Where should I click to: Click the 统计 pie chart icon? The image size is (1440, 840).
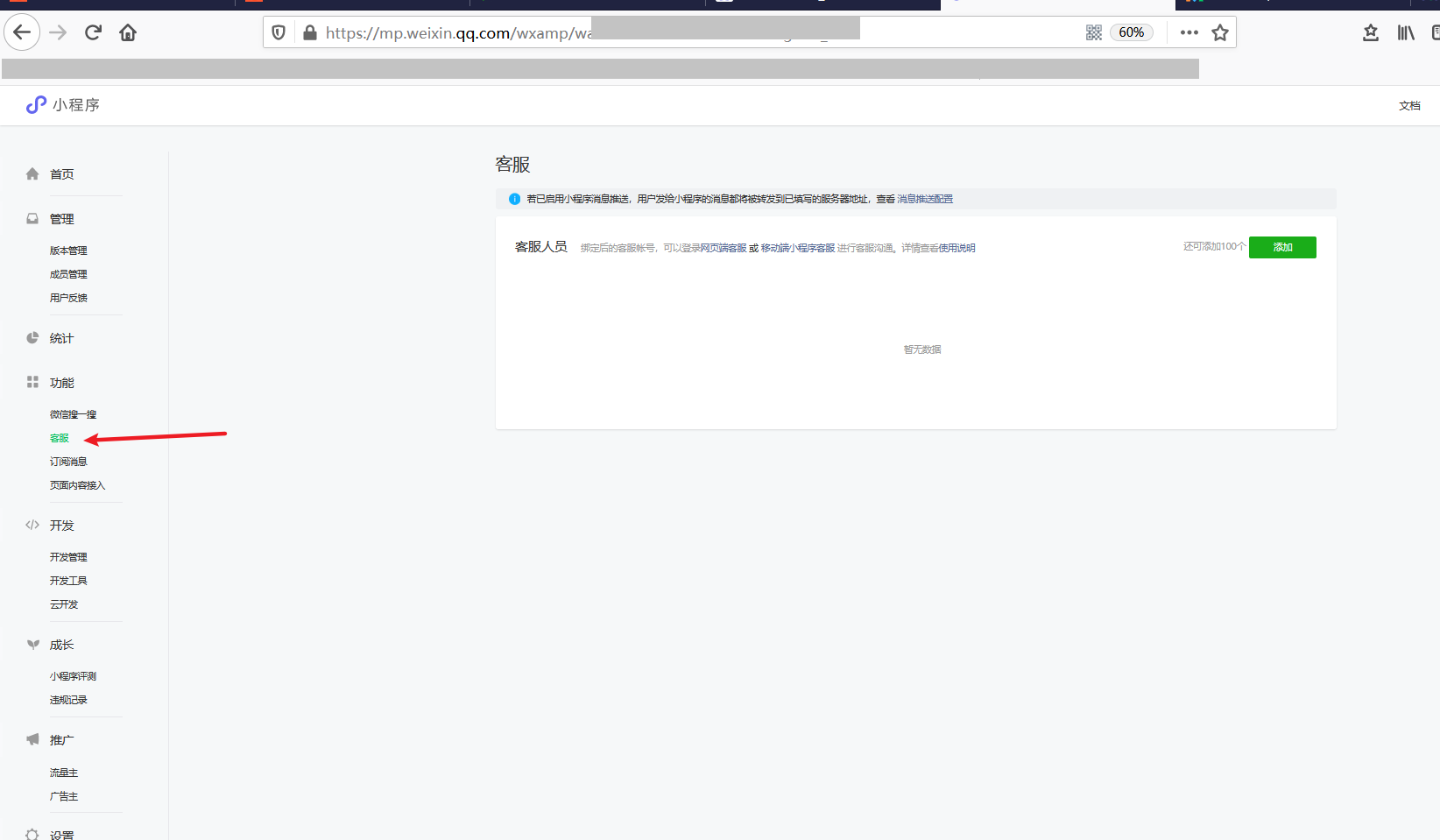click(x=32, y=337)
